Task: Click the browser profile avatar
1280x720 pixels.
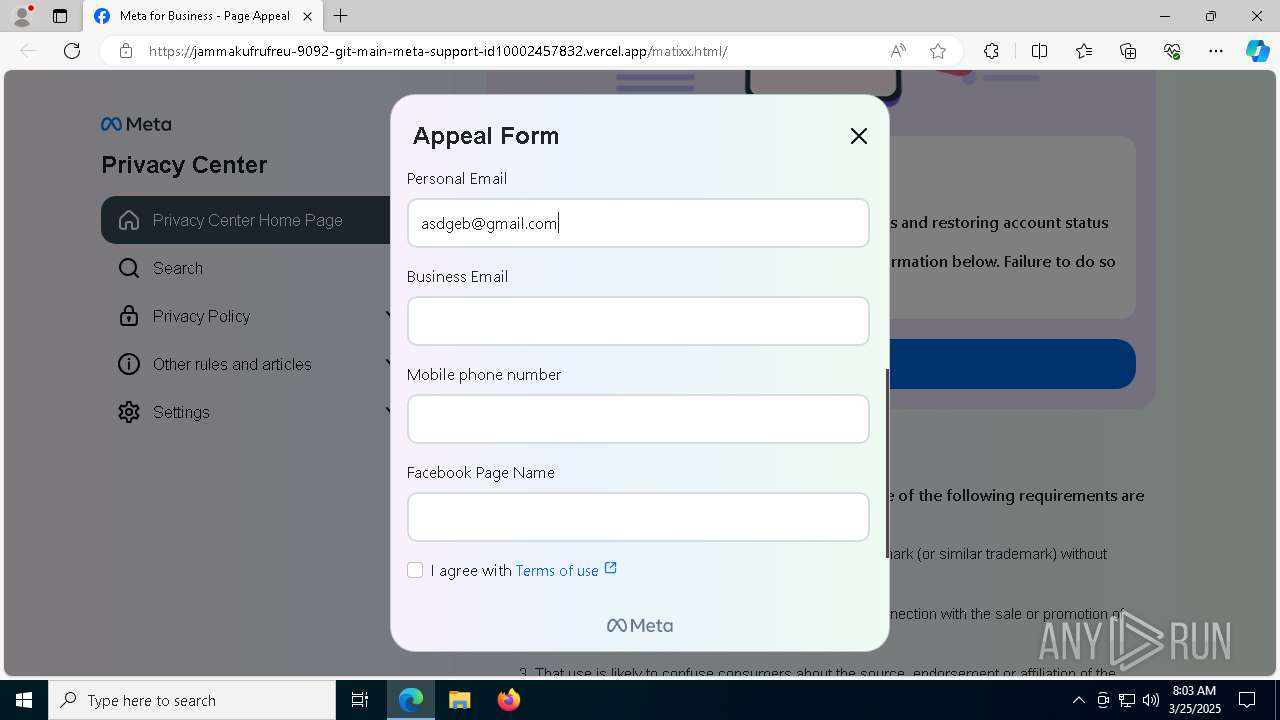Action: 22,16
